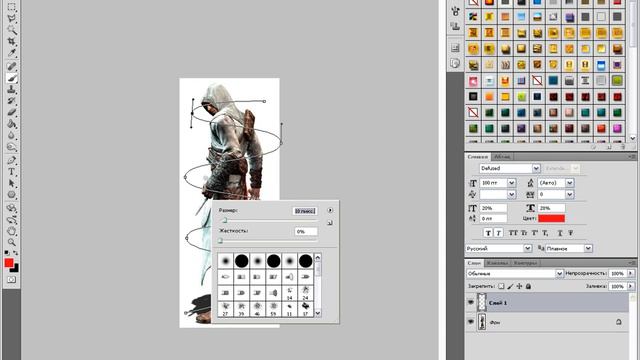Toggle Faux Bold text style

click(488, 233)
